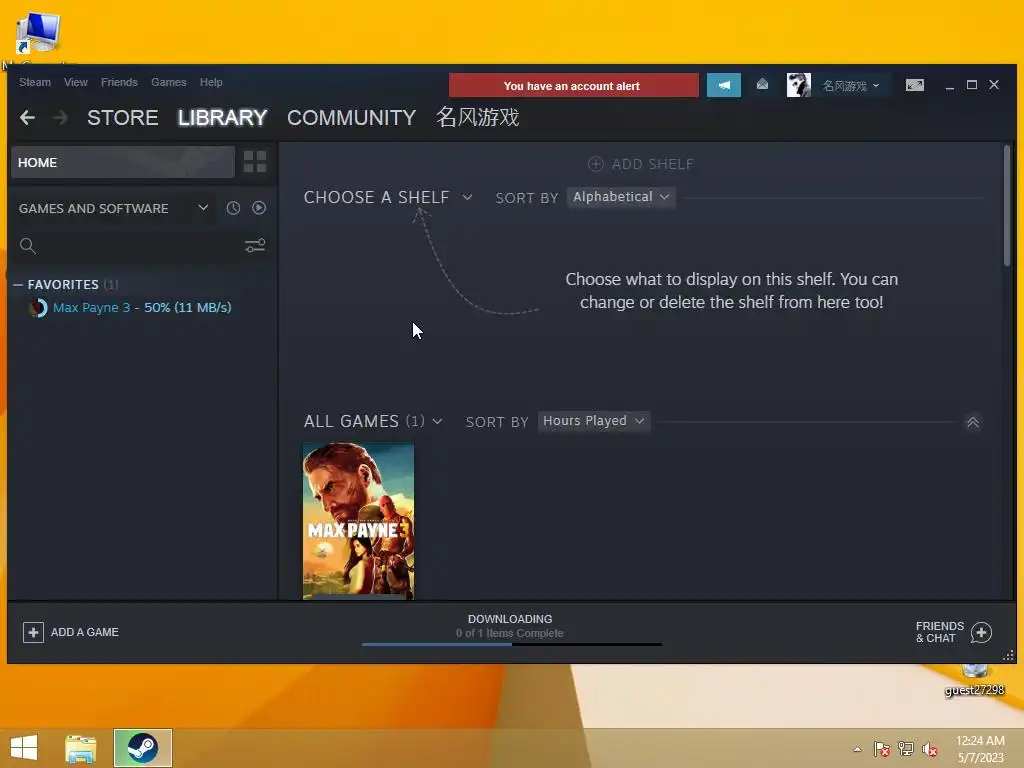This screenshot has height=768, width=1024.
Task: Click the Add a Game plus icon
Action: click(x=33, y=632)
